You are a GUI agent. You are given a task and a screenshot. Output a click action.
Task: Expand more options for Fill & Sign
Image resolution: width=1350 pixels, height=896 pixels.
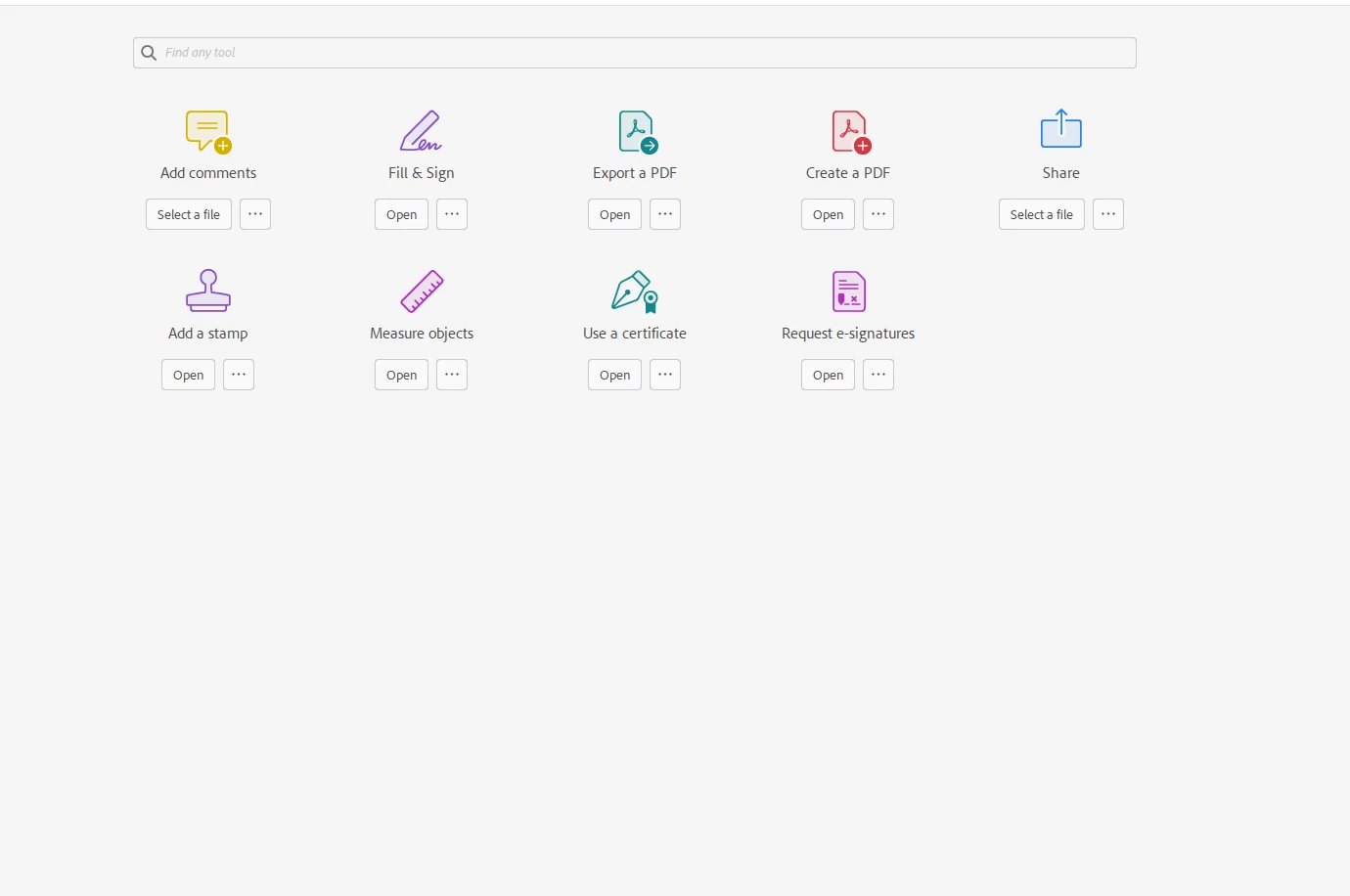point(452,214)
